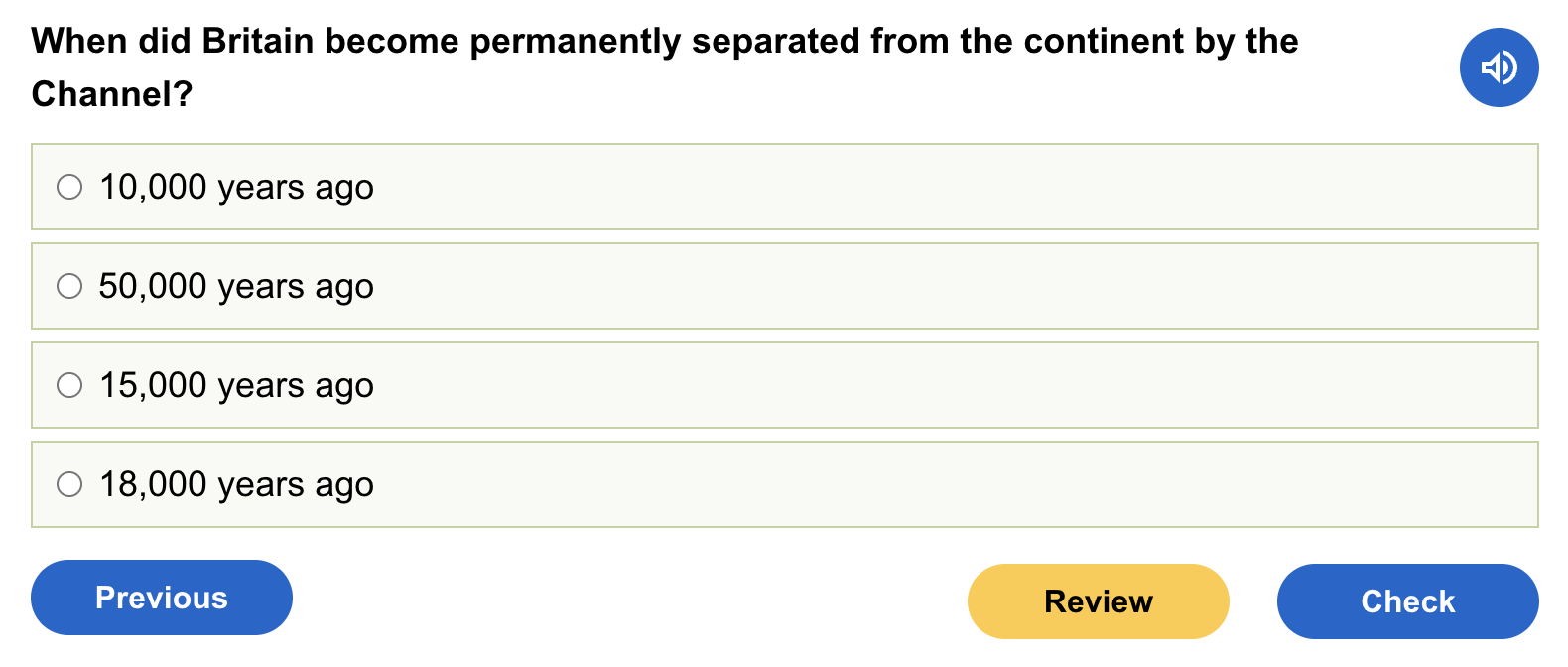The width and height of the screenshot is (1568, 667).
Task: Click empty area of the 10,000 years option row
Action: [x=943, y=187]
